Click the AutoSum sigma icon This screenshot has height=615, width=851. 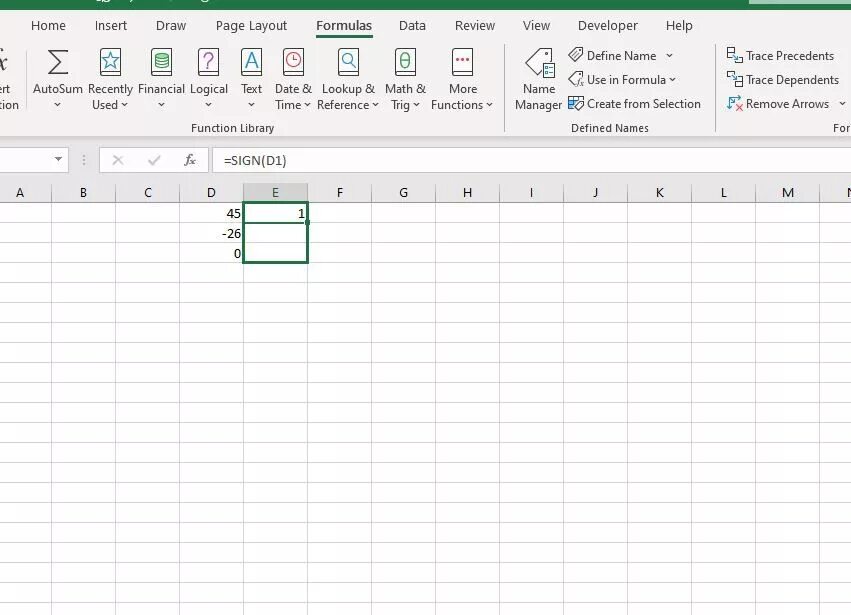[58, 62]
